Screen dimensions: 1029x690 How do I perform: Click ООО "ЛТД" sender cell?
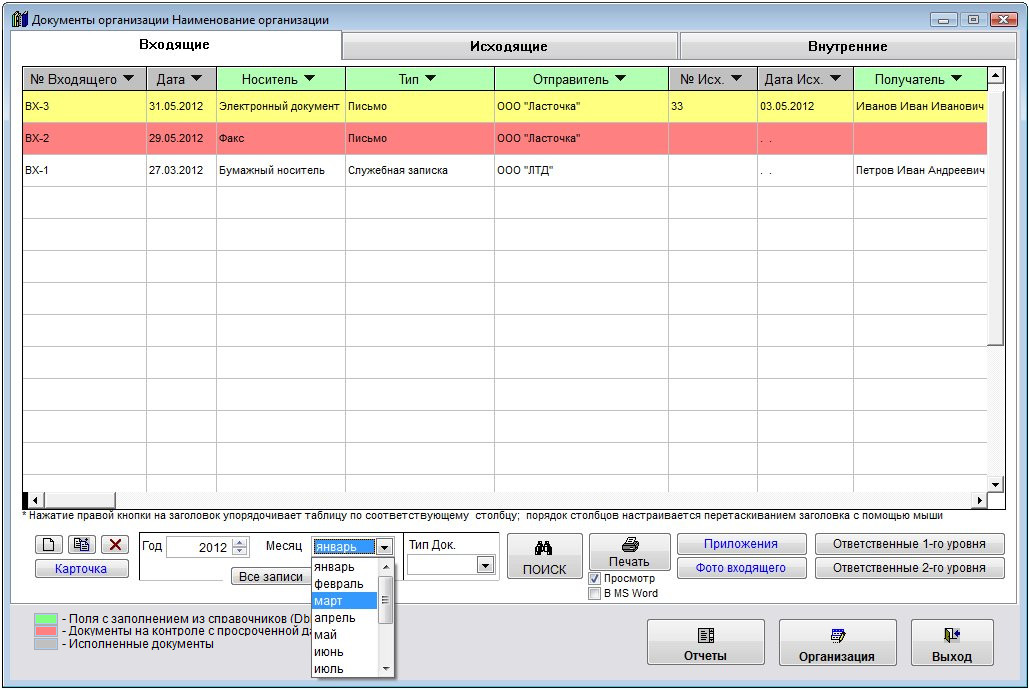[x=581, y=171]
